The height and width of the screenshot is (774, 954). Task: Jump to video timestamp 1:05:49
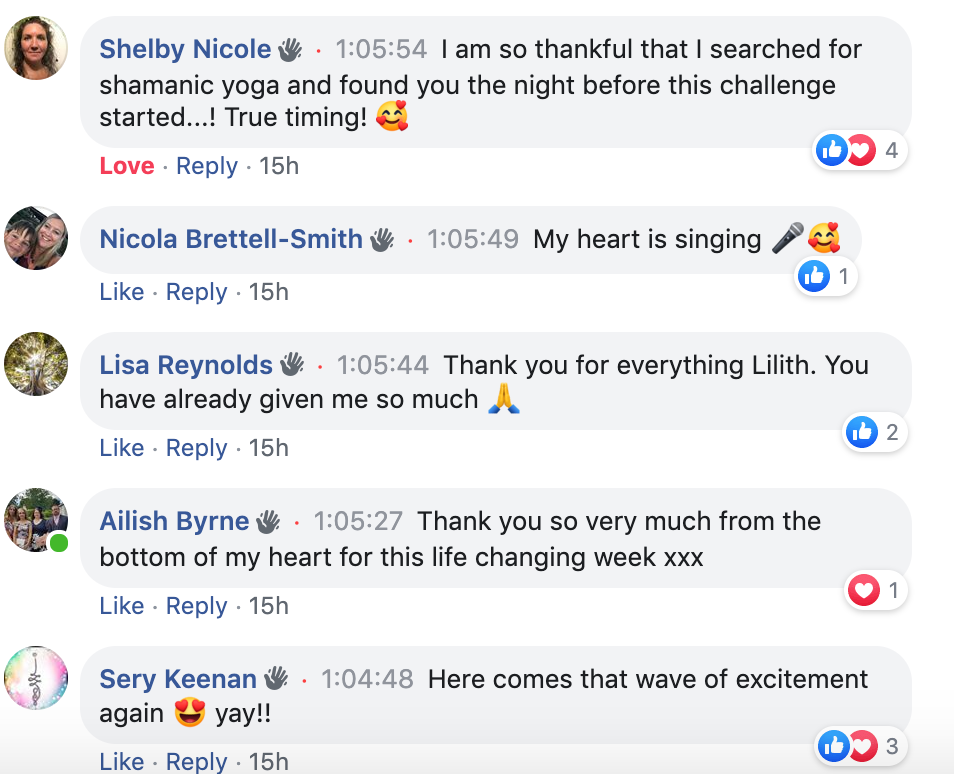(x=473, y=239)
